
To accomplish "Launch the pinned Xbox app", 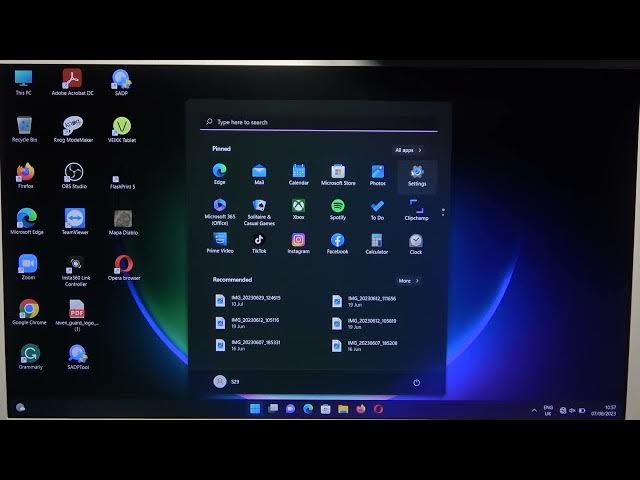I will point(298,209).
